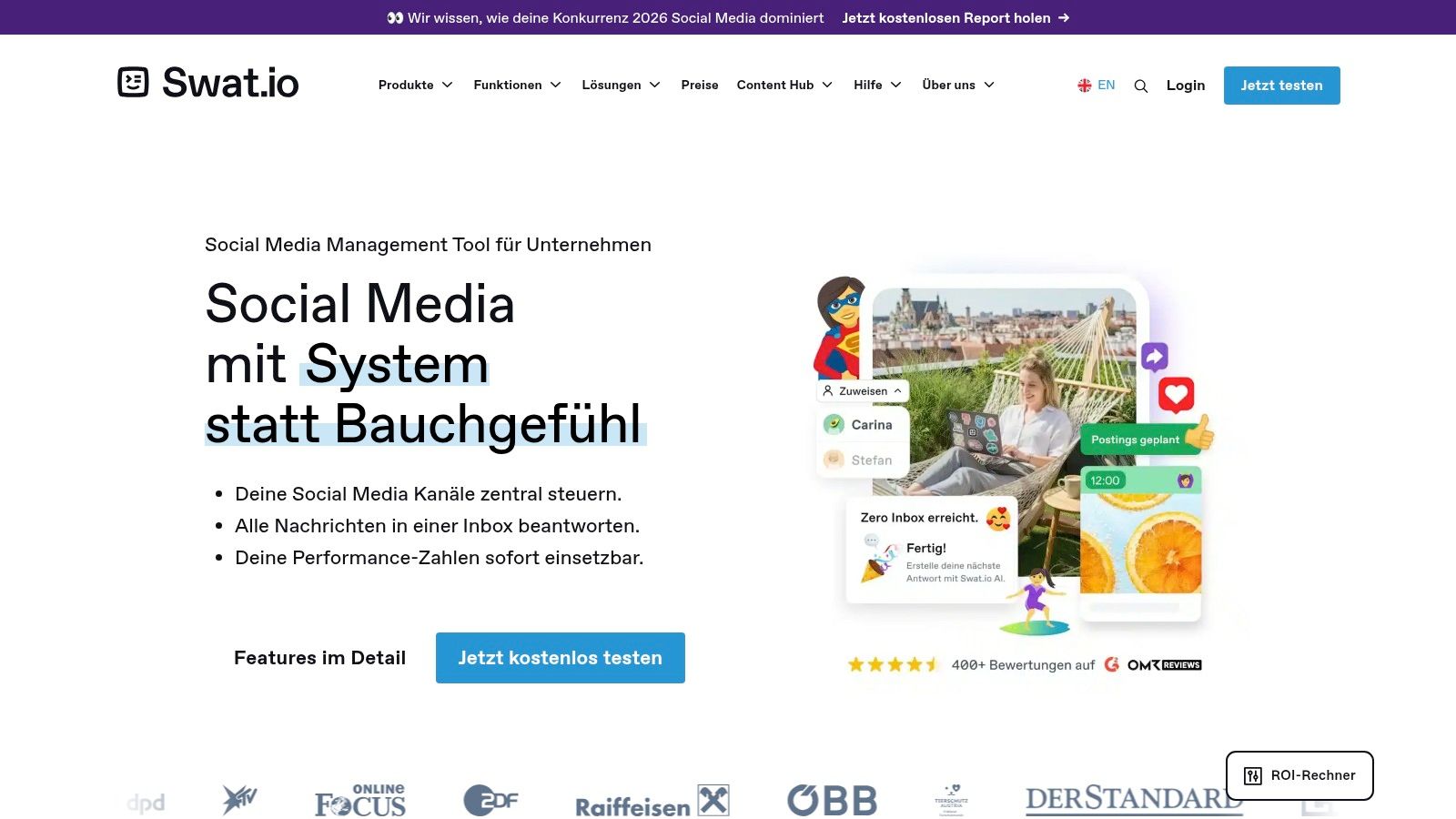The width and height of the screenshot is (1456, 819).
Task: Click 'Deine Social Media Kanäle zentral steuern.'
Action: click(x=429, y=494)
